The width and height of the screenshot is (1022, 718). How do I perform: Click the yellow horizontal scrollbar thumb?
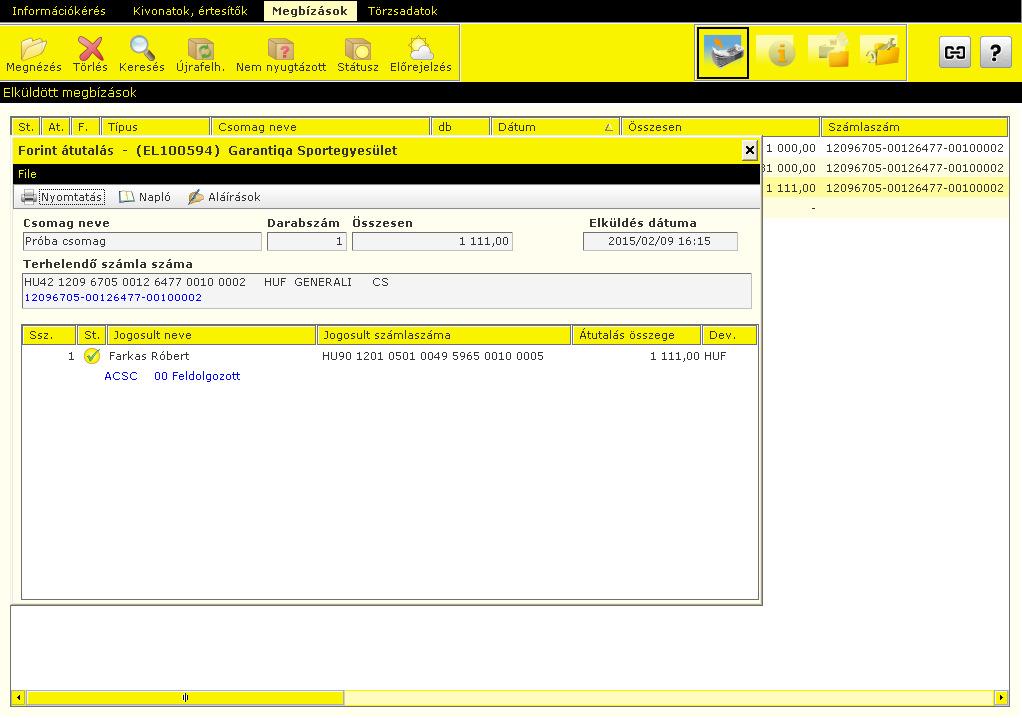point(185,698)
